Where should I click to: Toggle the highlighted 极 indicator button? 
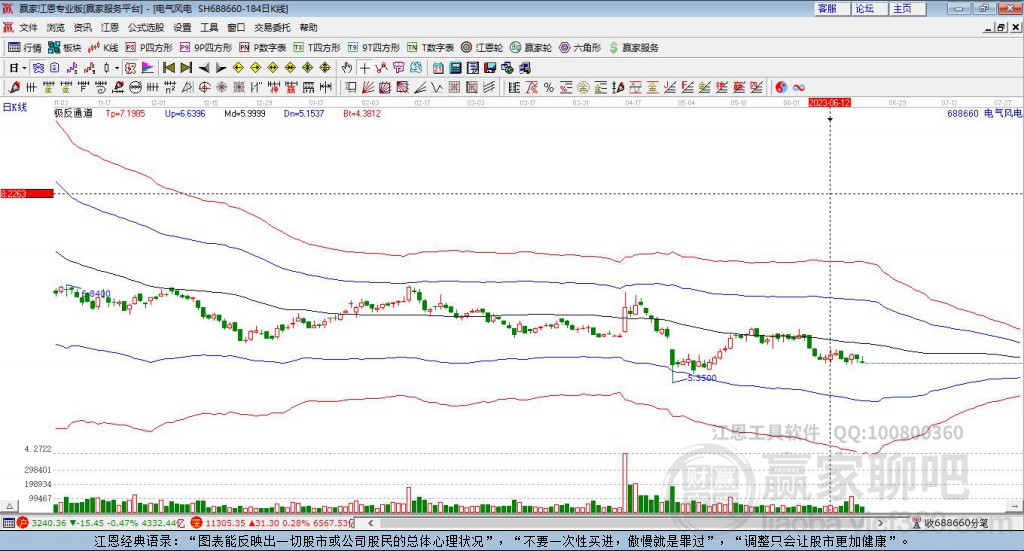pyautogui.click(x=131, y=68)
